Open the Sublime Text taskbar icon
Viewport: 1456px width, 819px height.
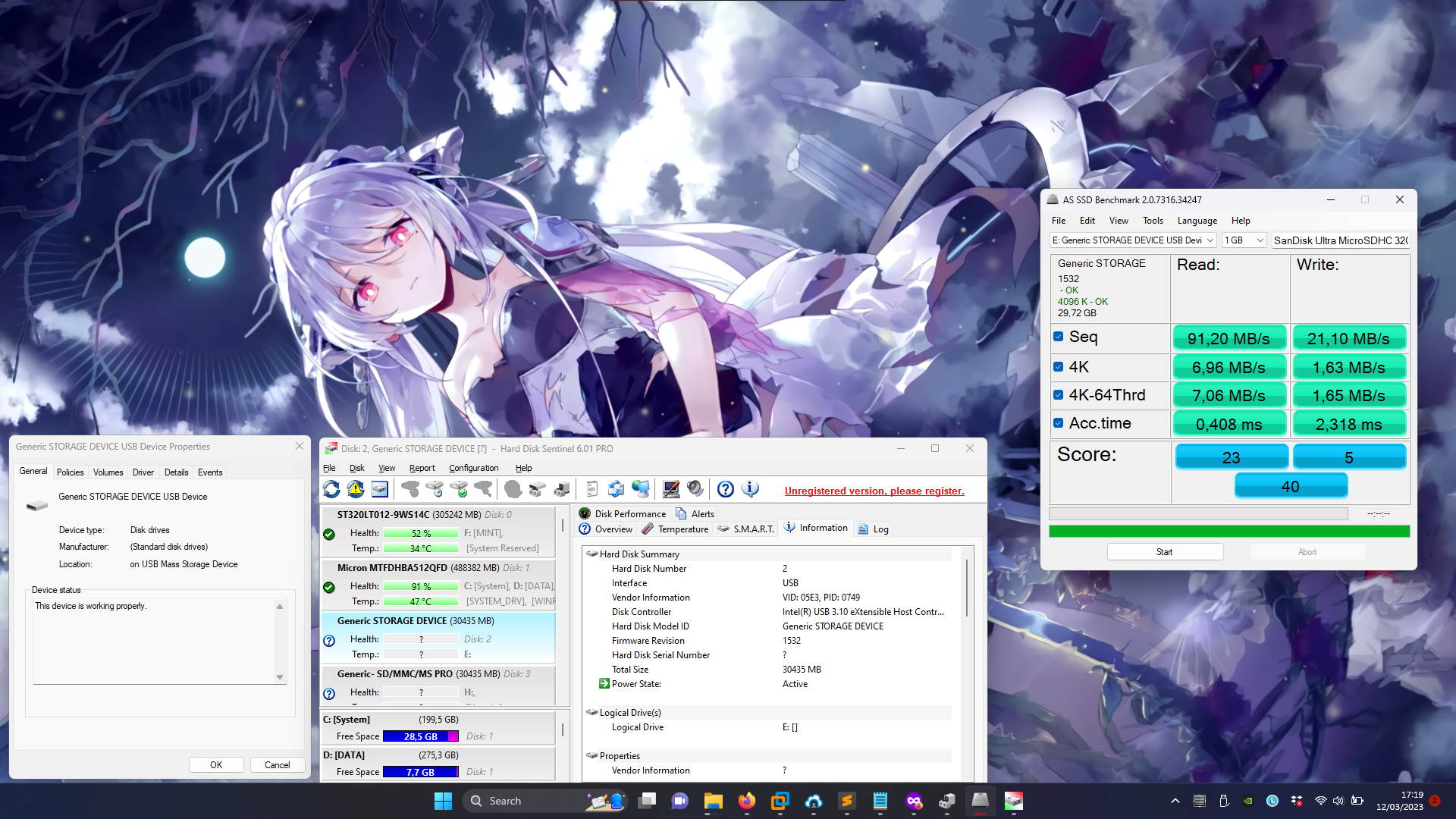pos(846,801)
